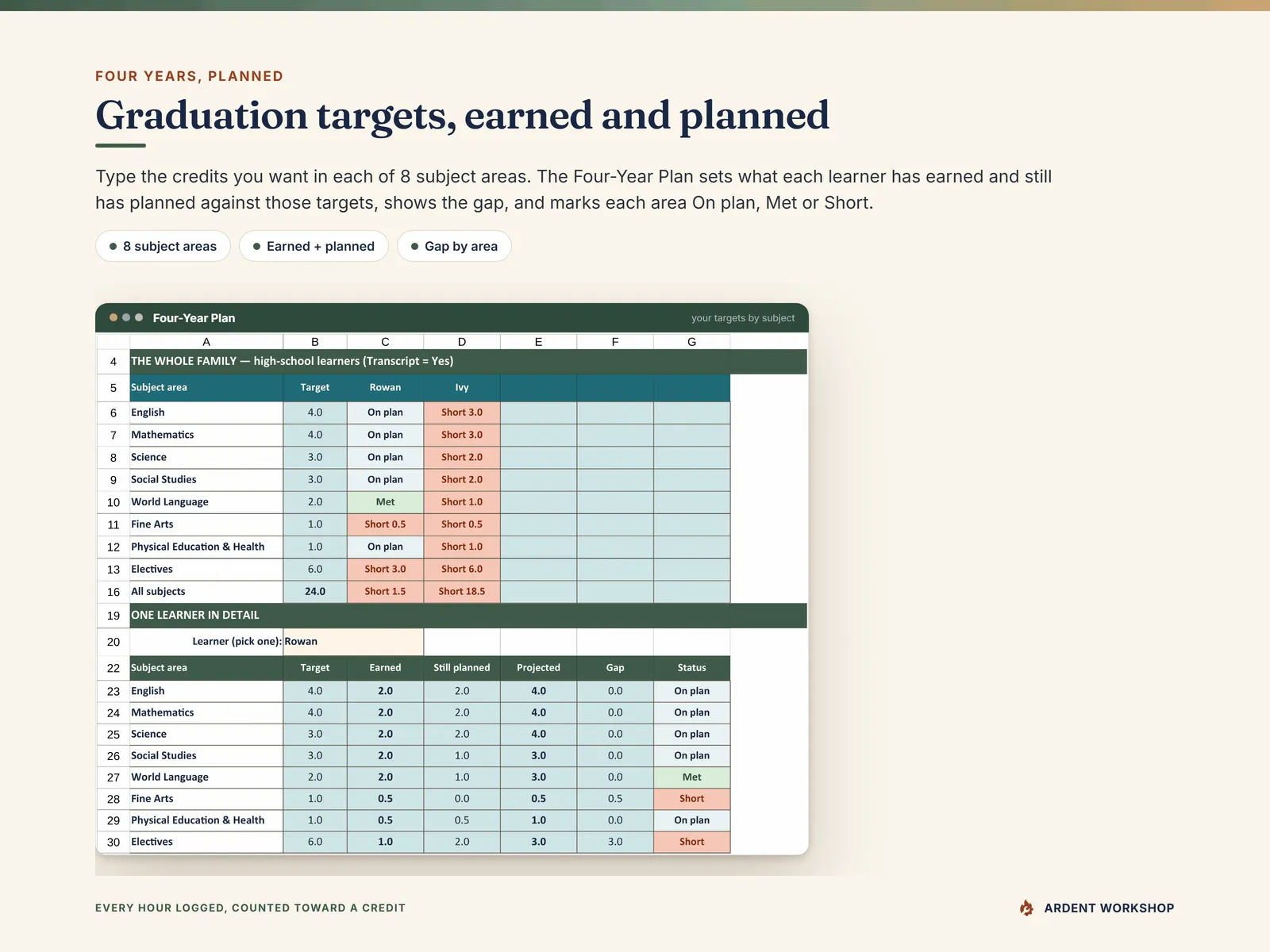Click Rowan's 'Short 3.0' cell for Electives
The height and width of the screenshot is (952, 1270).
pos(385,569)
